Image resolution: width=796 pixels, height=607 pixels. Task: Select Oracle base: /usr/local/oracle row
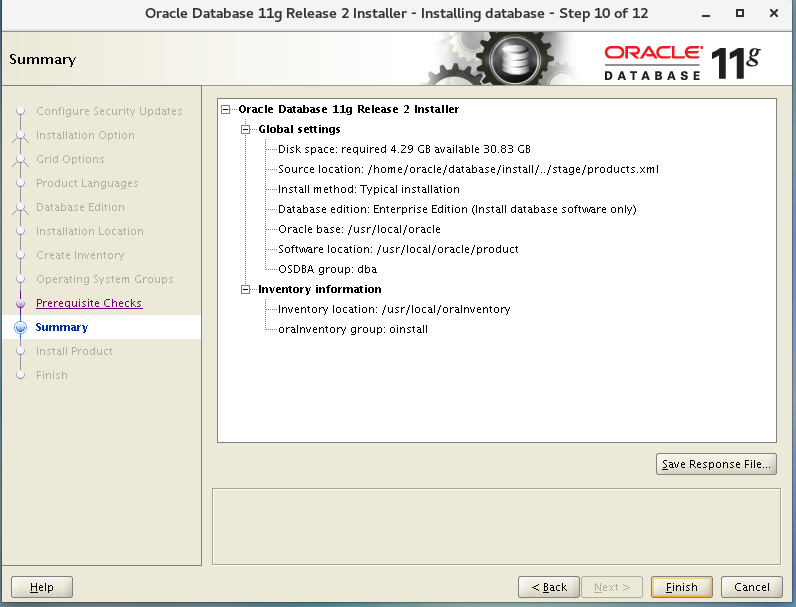[359, 229]
